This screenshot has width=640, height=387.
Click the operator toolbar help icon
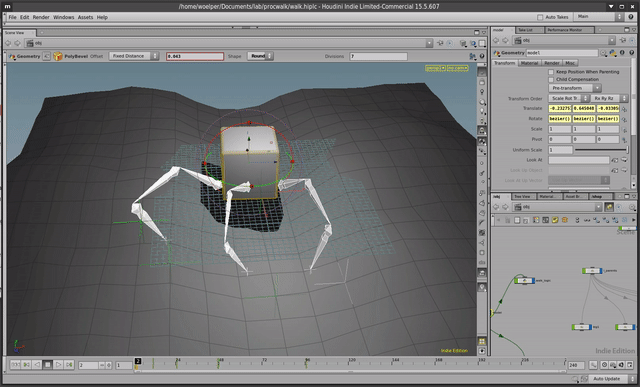pos(482,56)
